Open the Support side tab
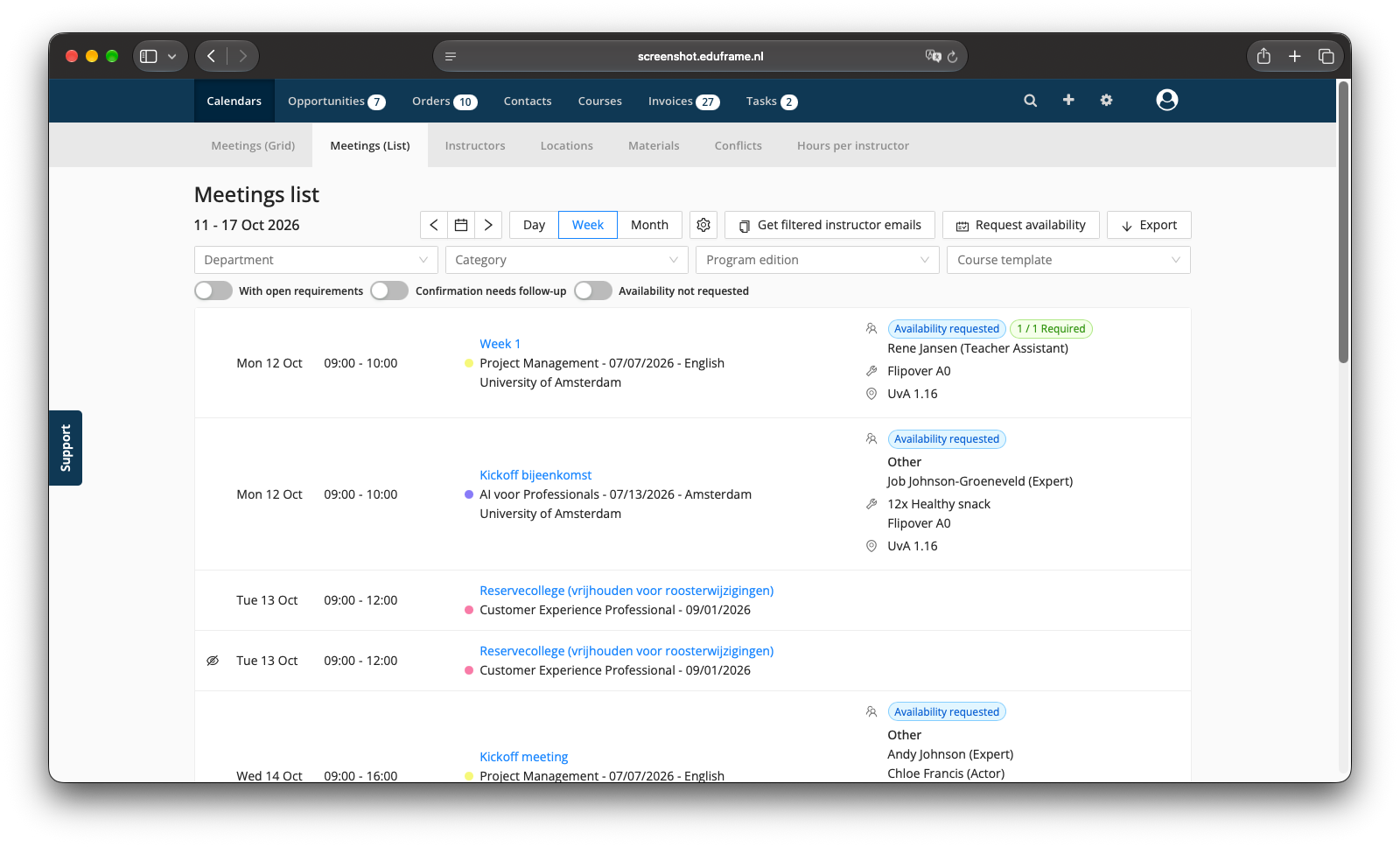This screenshot has width=1400, height=847. 66,448
